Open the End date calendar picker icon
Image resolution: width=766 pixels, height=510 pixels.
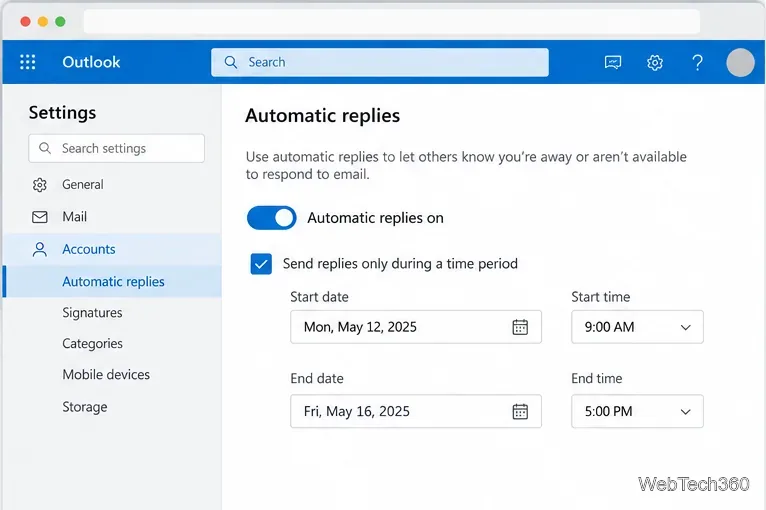520,411
